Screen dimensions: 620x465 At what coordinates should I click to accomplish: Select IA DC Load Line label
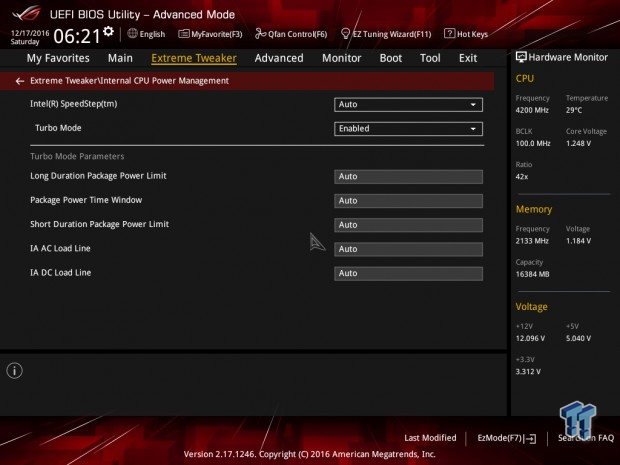pyautogui.click(x=60, y=273)
